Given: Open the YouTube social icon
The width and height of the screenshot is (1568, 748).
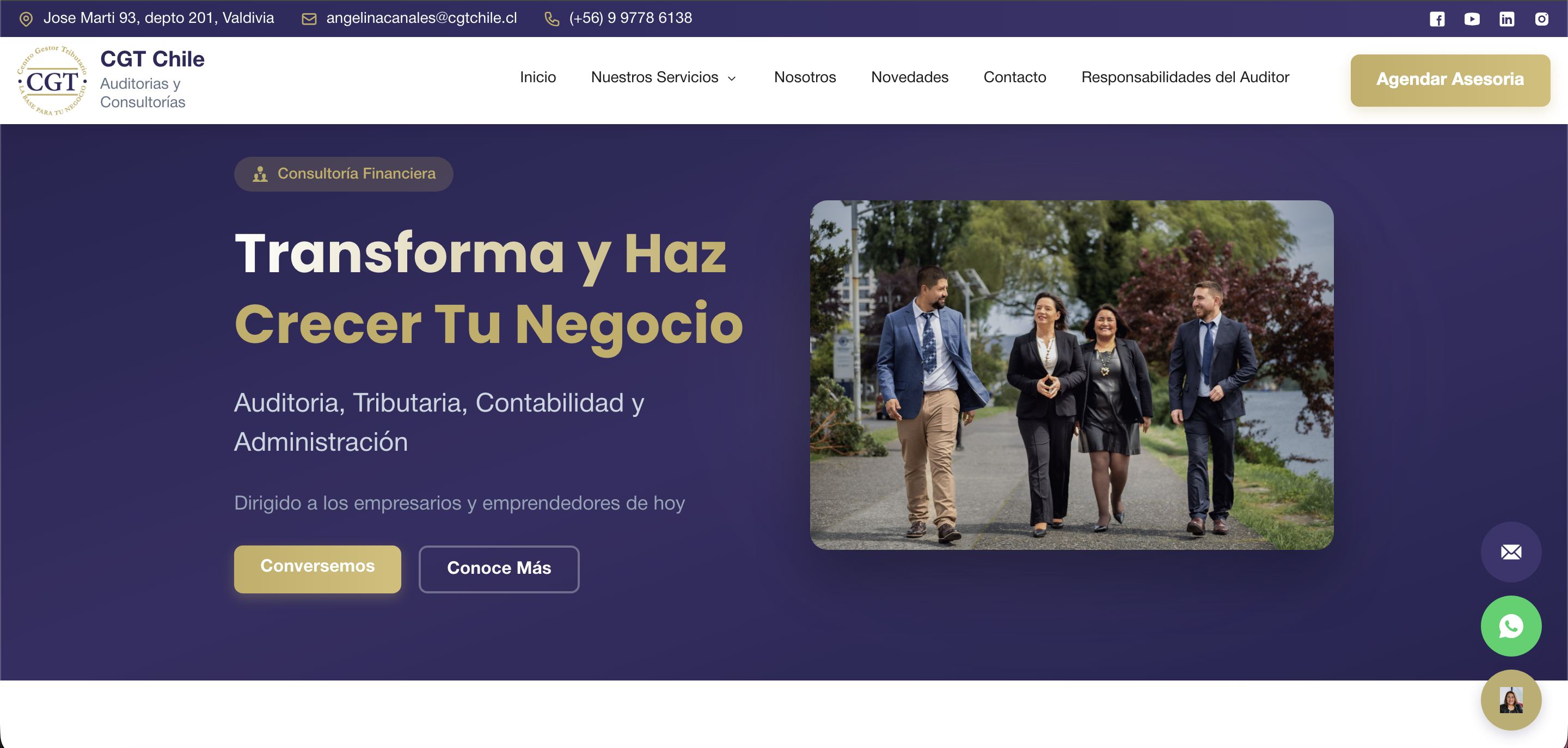Looking at the screenshot, I should coord(1471,19).
